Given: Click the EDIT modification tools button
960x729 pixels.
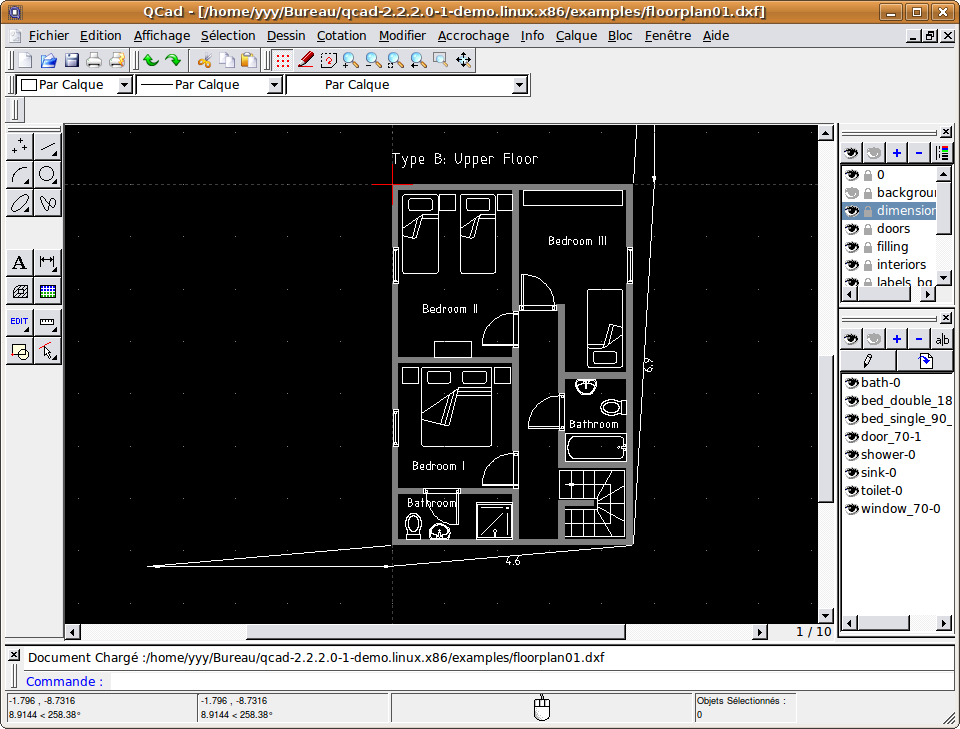Looking at the screenshot, I should point(19,322).
